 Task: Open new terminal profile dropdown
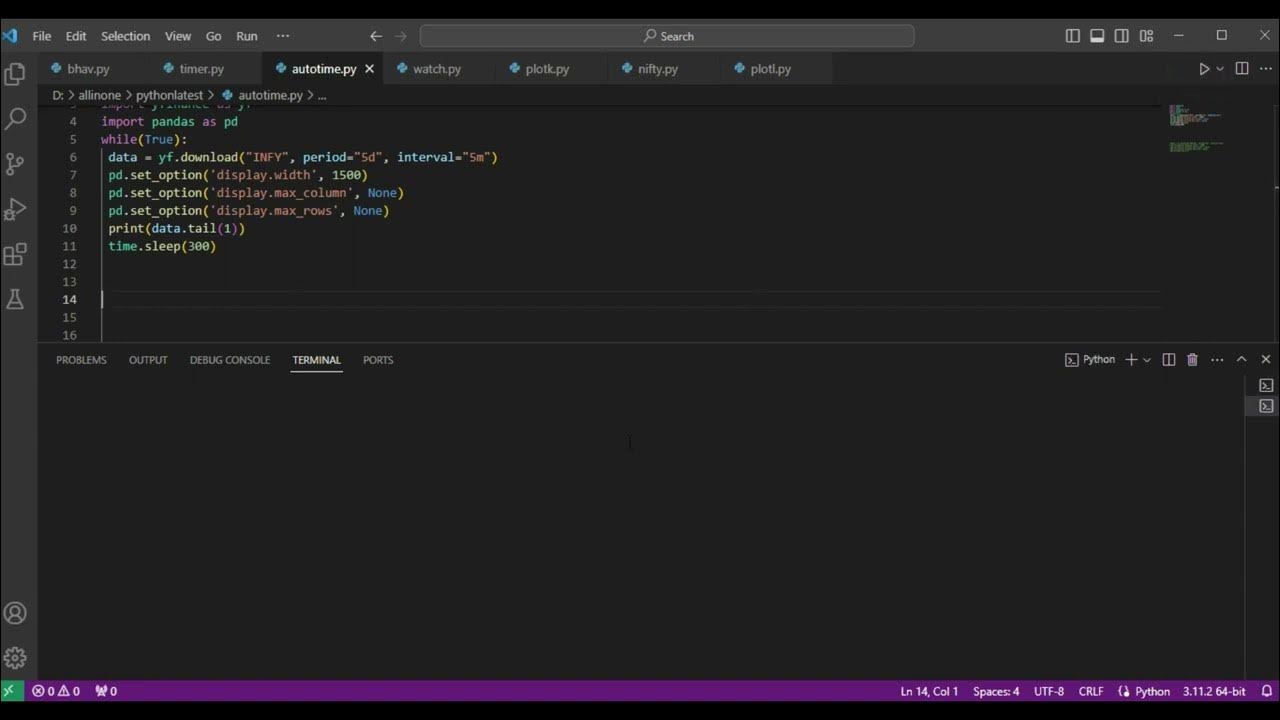click(1147, 360)
